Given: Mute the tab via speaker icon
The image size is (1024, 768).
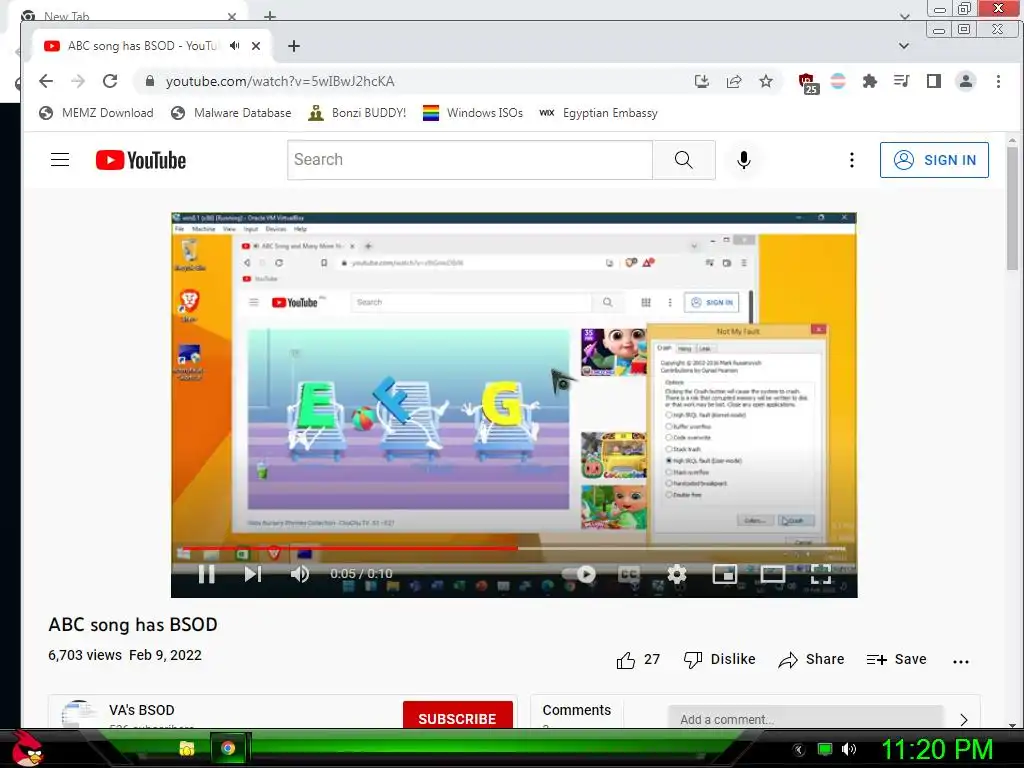Looking at the screenshot, I should [234, 46].
